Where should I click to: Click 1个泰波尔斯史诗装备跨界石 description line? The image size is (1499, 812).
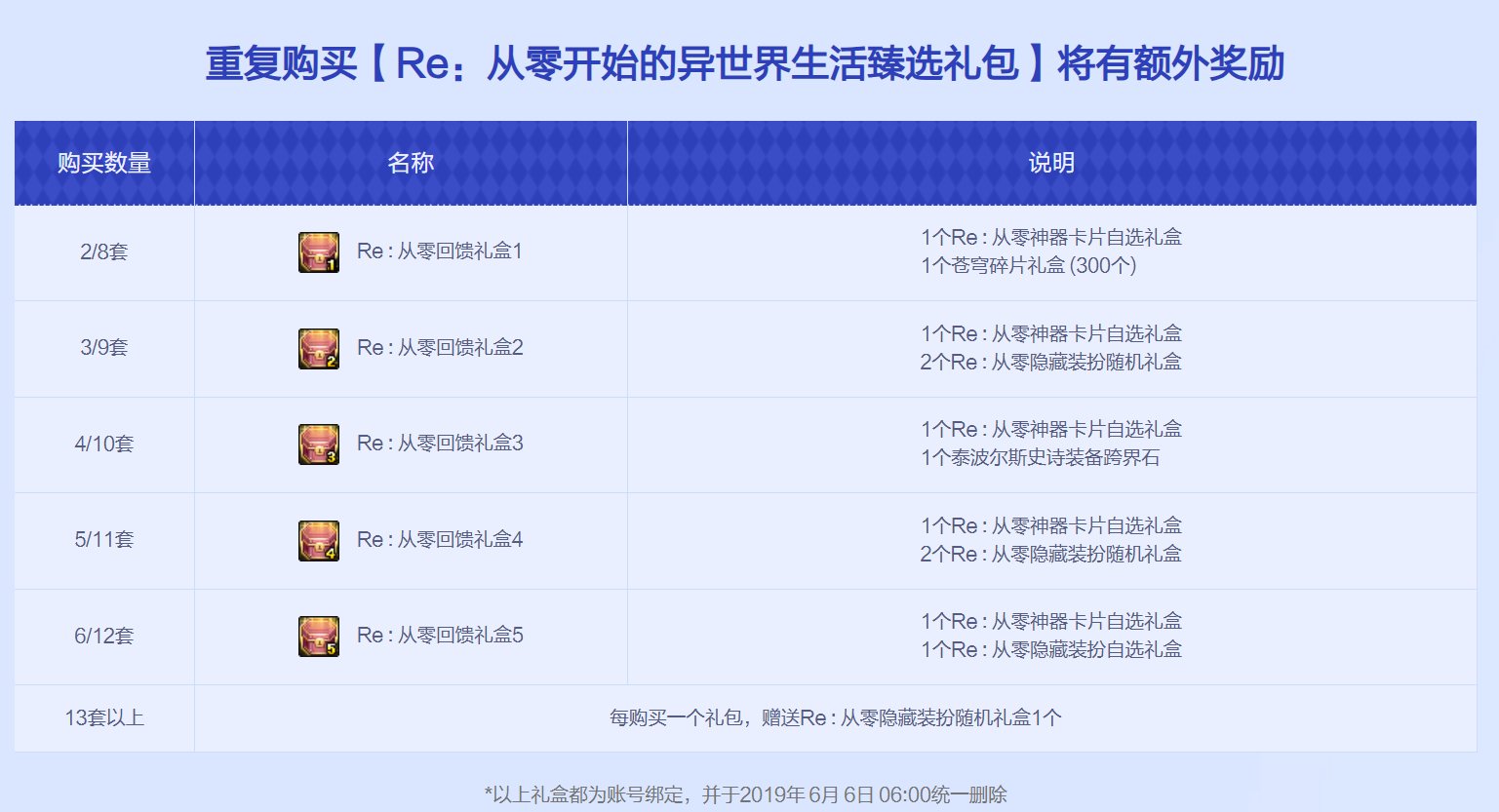pyautogui.click(x=1040, y=457)
